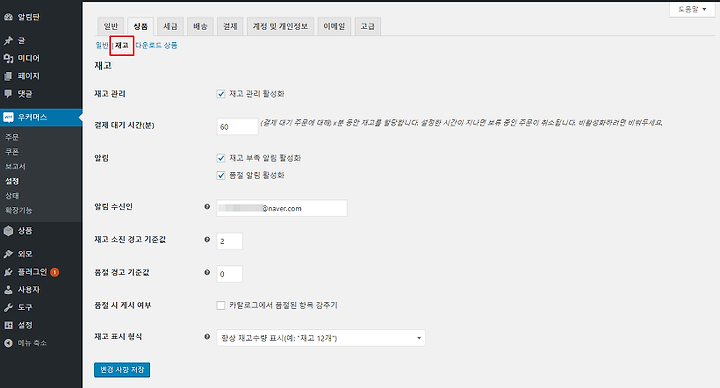Click the tools (도구) wrench icon
Screen dimensions: 720x388
[x=8, y=308]
